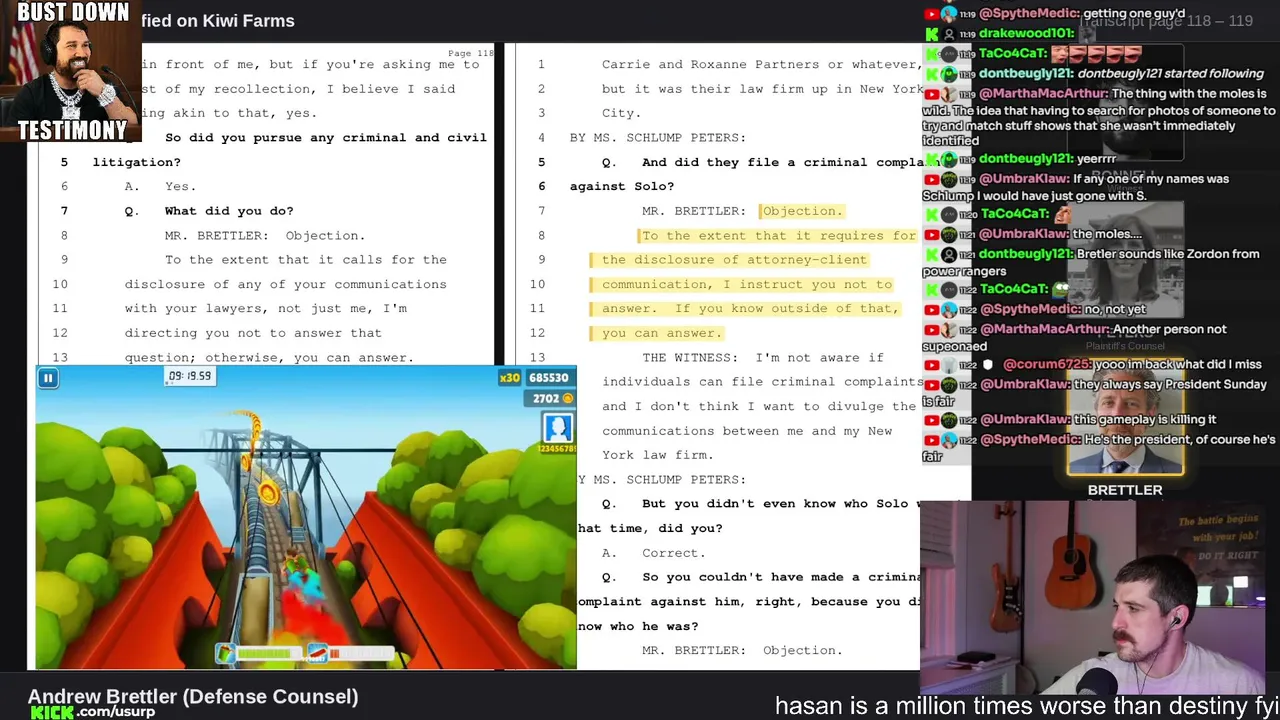Click the 'fied on Kiwi Farms' title bar text

(x=218, y=20)
